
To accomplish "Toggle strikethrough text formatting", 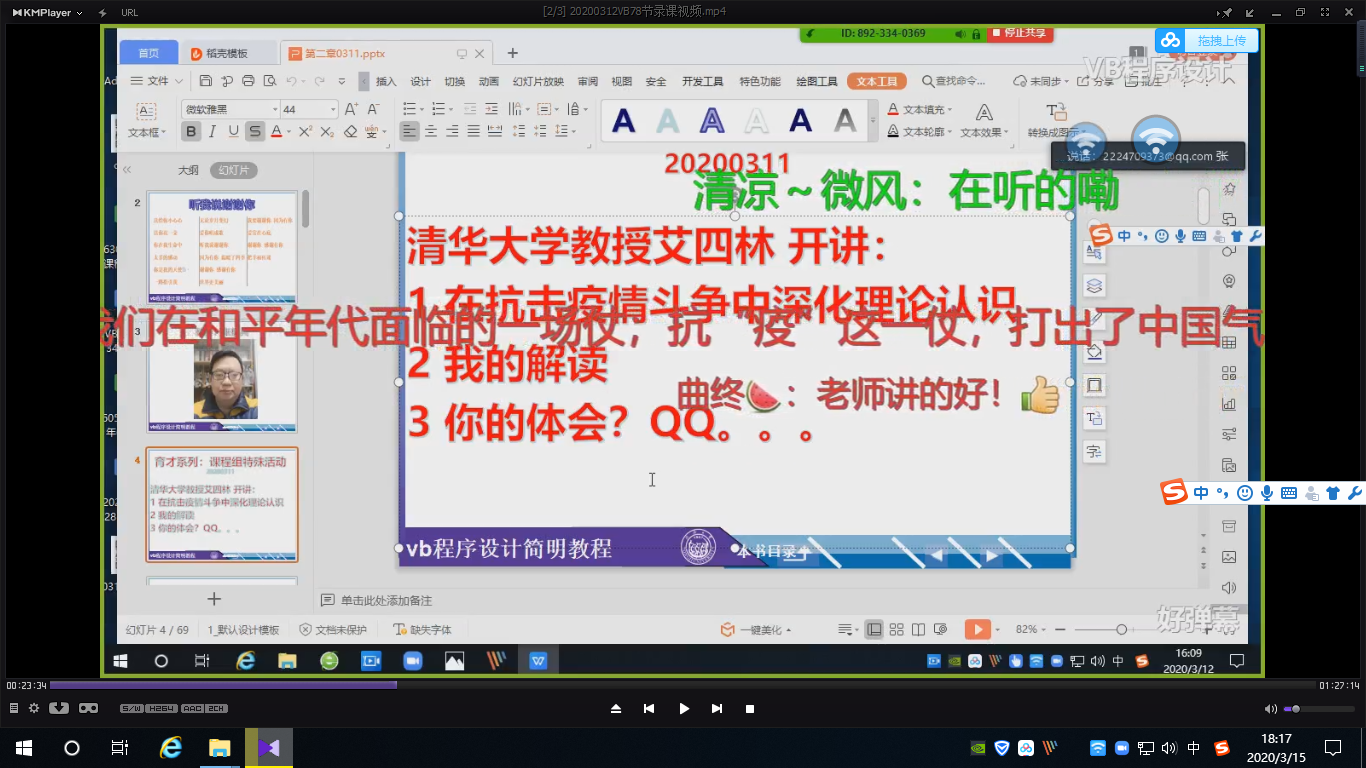I will pyautogui.click(x=255, y=131).
